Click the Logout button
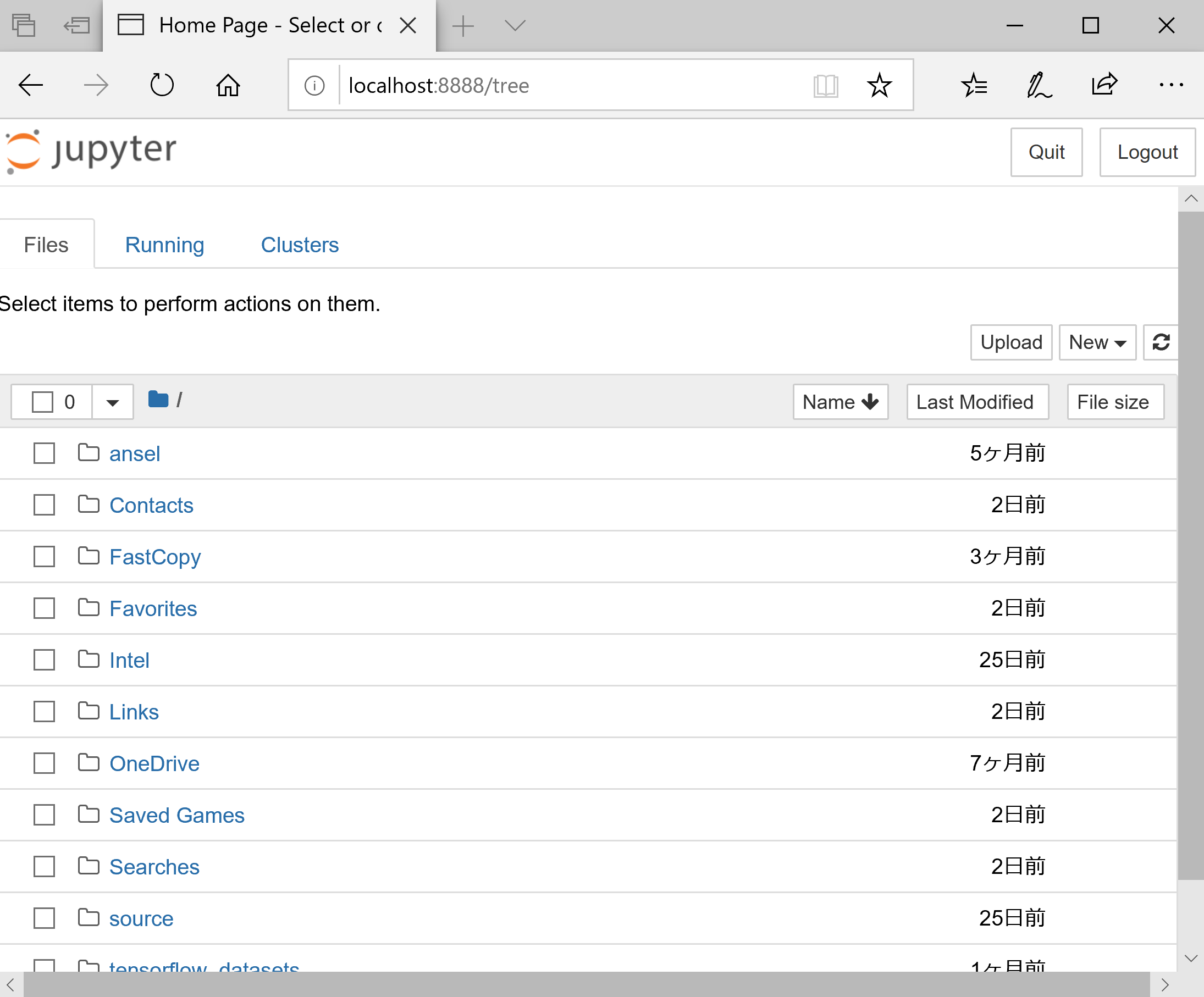Viewport: 1204px width, 997px height. 1147,152
